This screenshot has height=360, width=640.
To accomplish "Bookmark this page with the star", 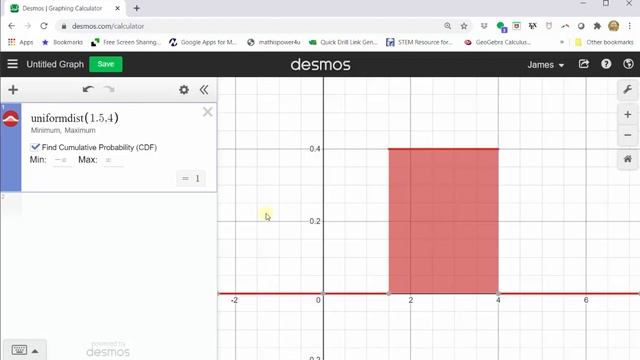I will 464,26.
